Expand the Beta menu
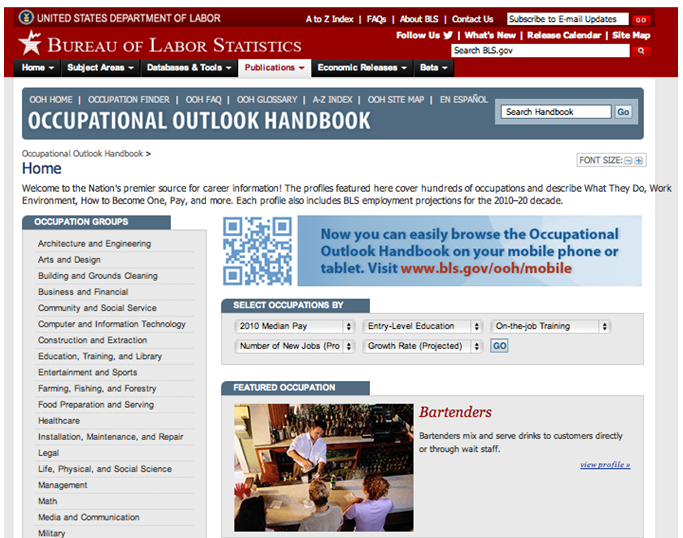 [433, 68]
